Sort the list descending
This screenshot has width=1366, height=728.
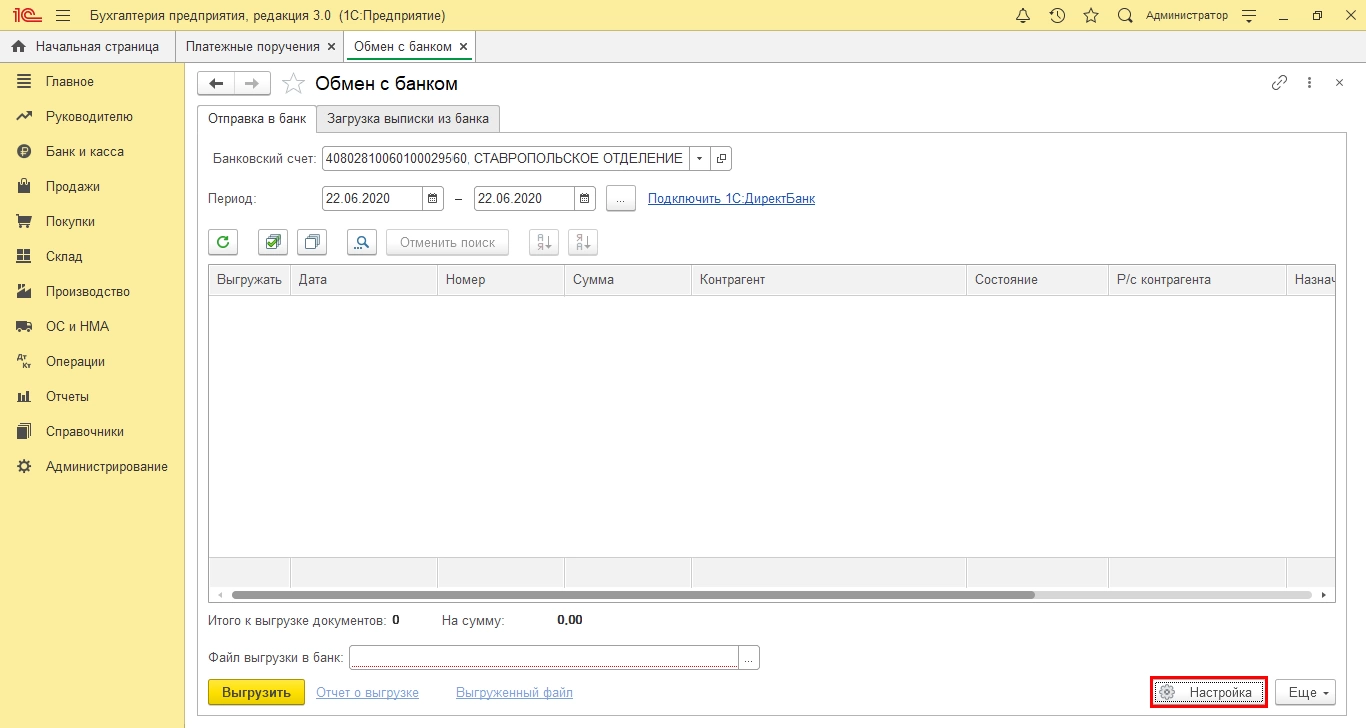click(583, 242)
